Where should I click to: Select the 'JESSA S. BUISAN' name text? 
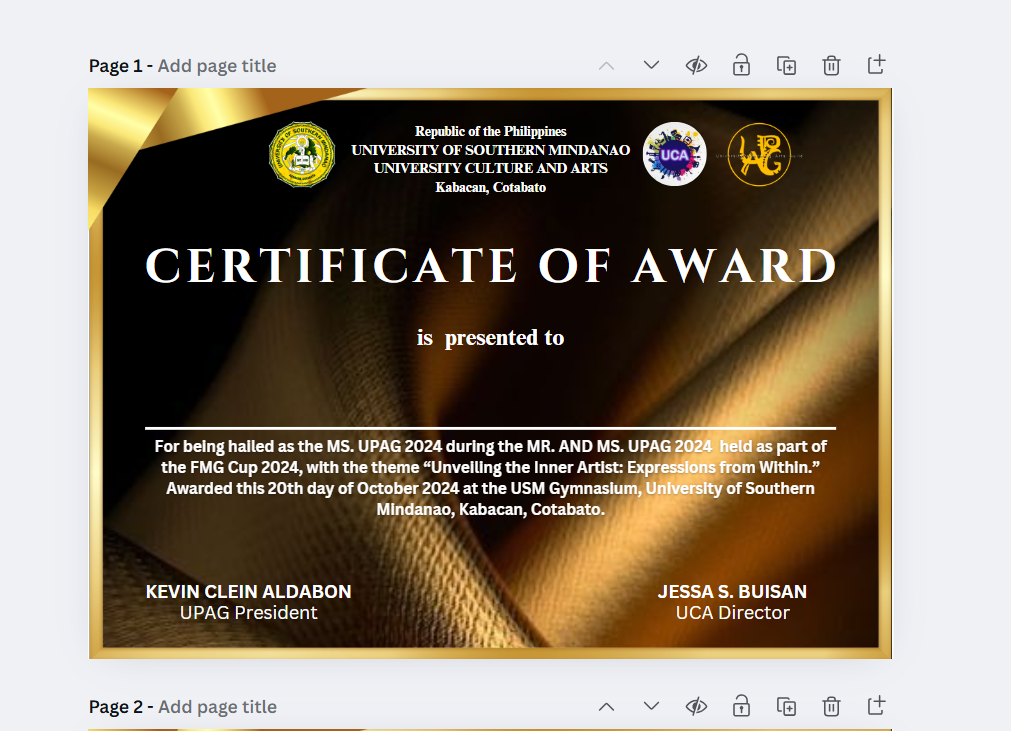(732, 592)
